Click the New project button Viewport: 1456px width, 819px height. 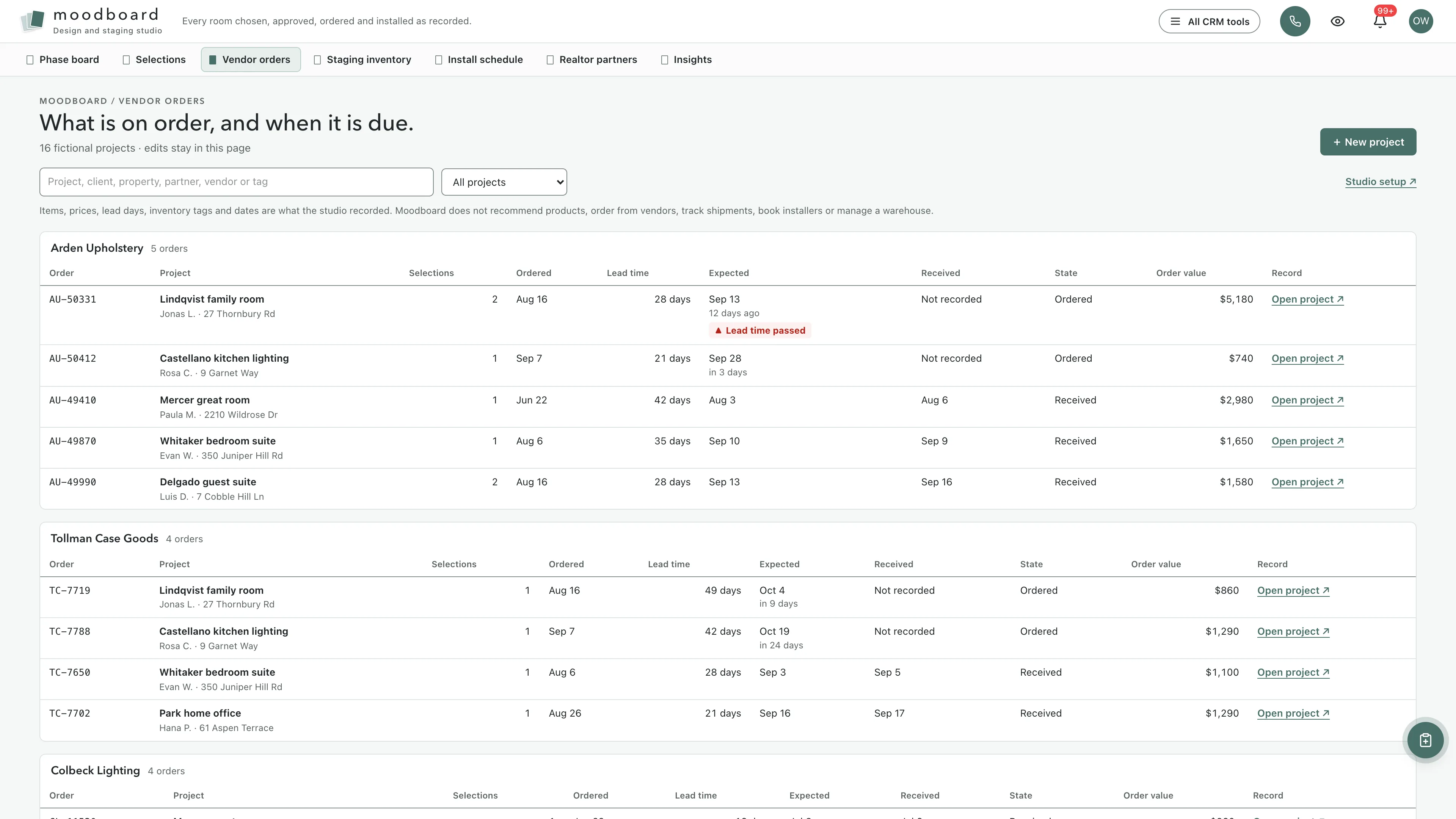pos(1368,142)
